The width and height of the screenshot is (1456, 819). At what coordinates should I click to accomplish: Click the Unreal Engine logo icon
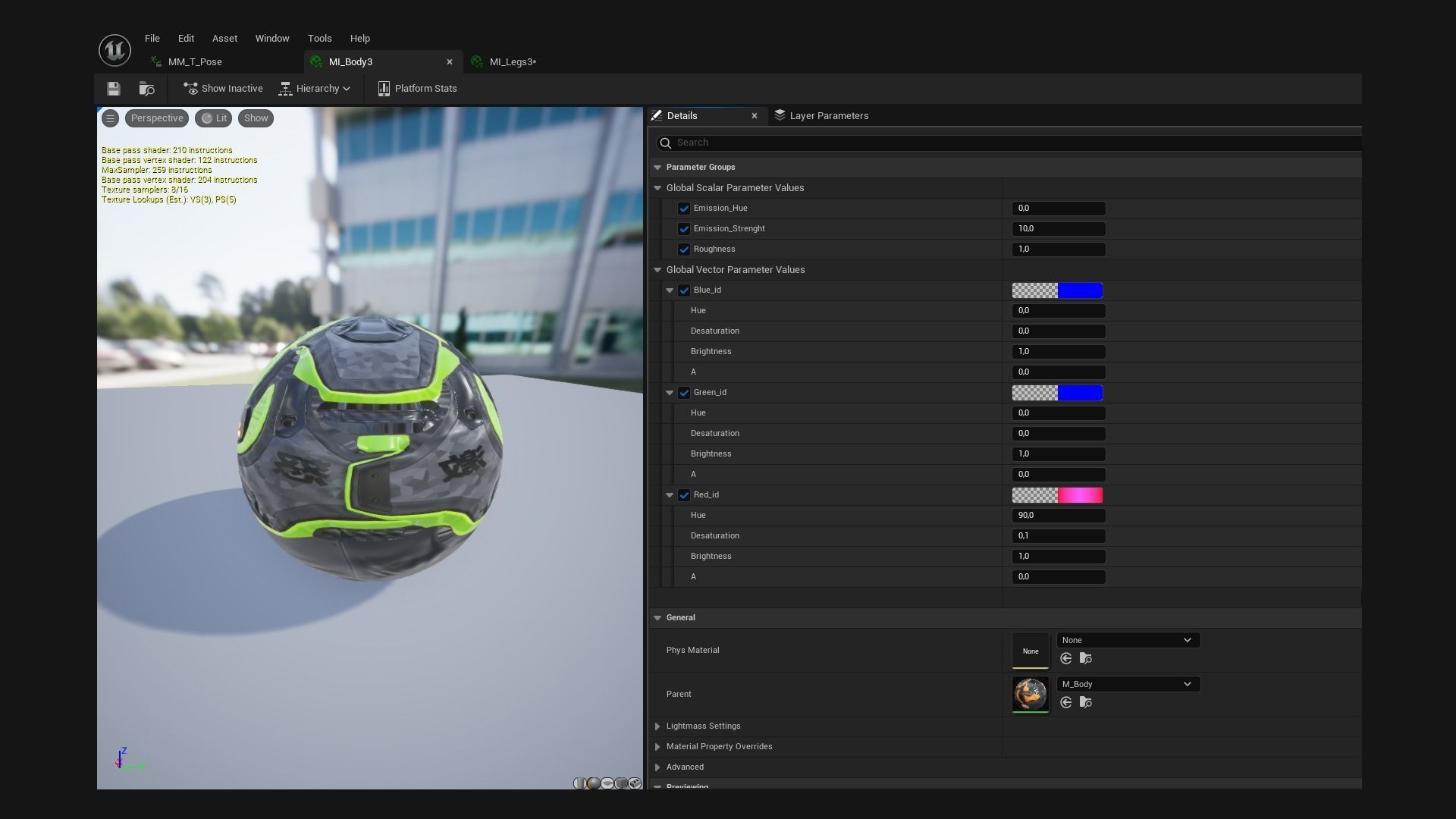(115, 50)
